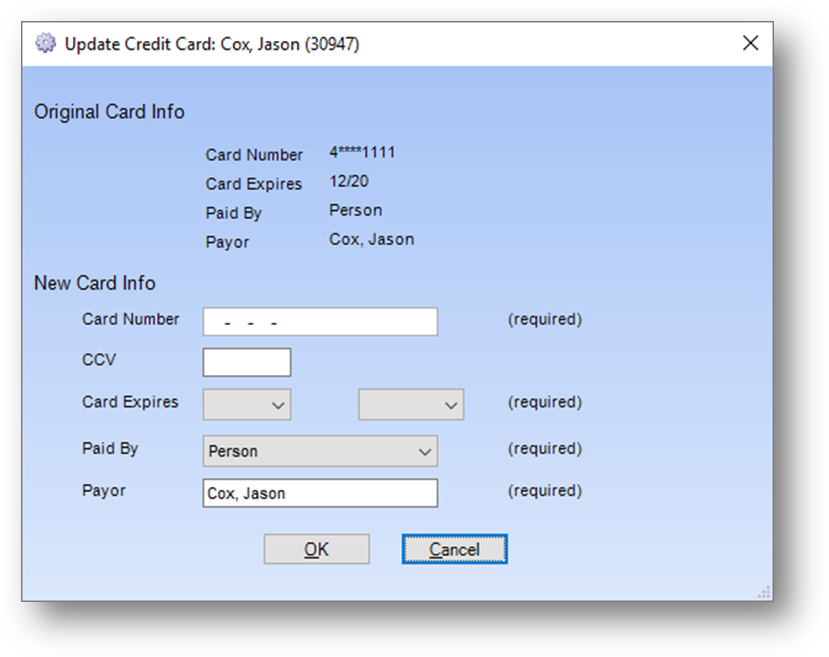Click the Original Card Info heading
The width and height of the screenshot is (829, 657).
pos(109,112)
